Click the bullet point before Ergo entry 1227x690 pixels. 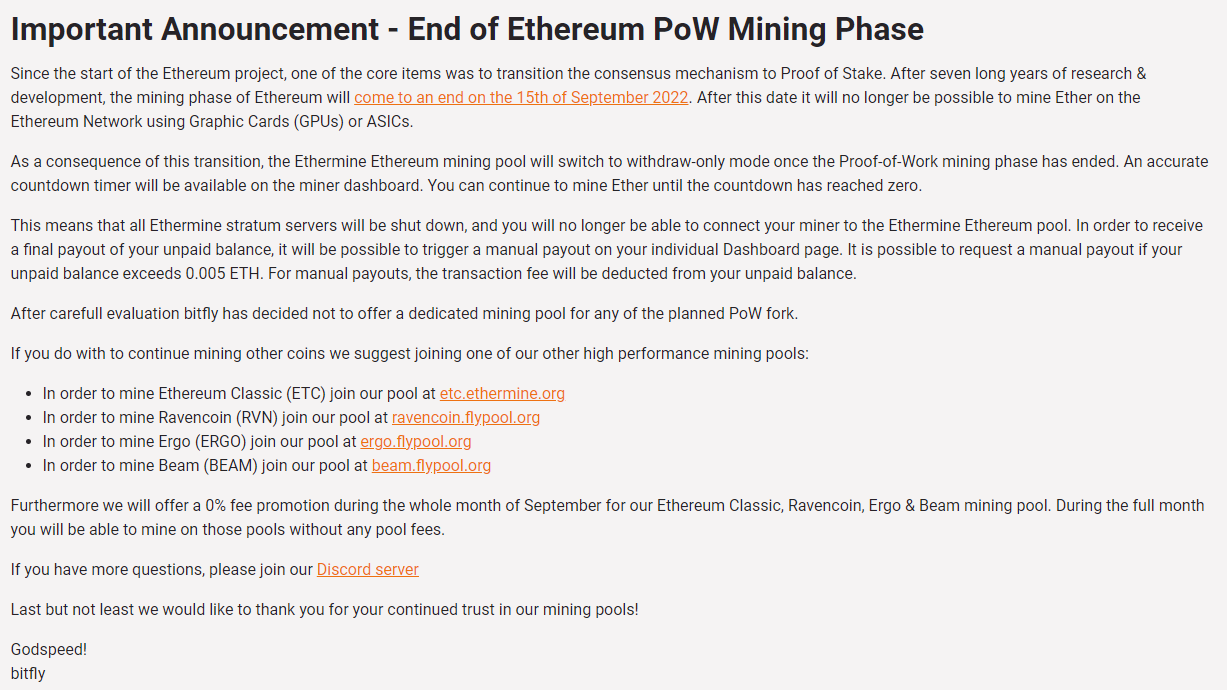tap(31, 443)
